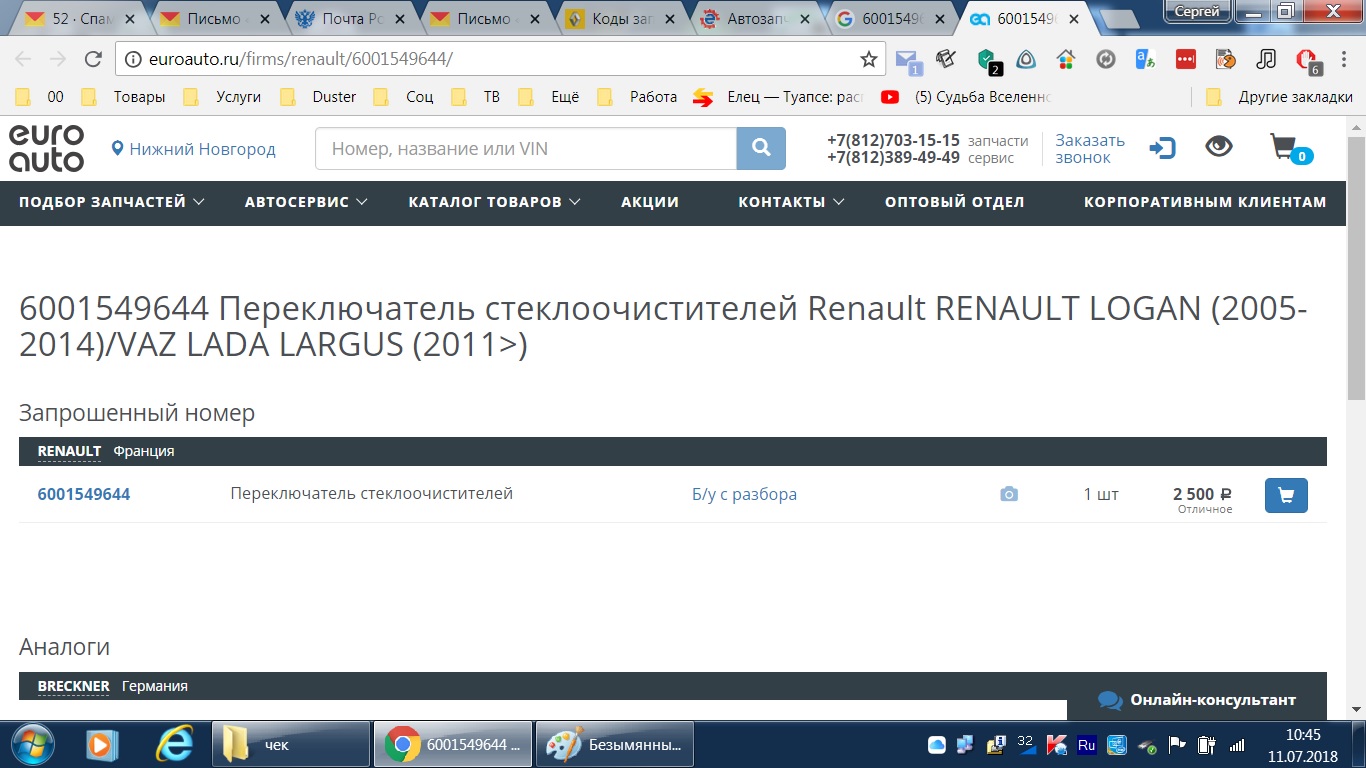Click the EuroAuto logo
This screenshot has height=768, width=1366.
(47, 148)
